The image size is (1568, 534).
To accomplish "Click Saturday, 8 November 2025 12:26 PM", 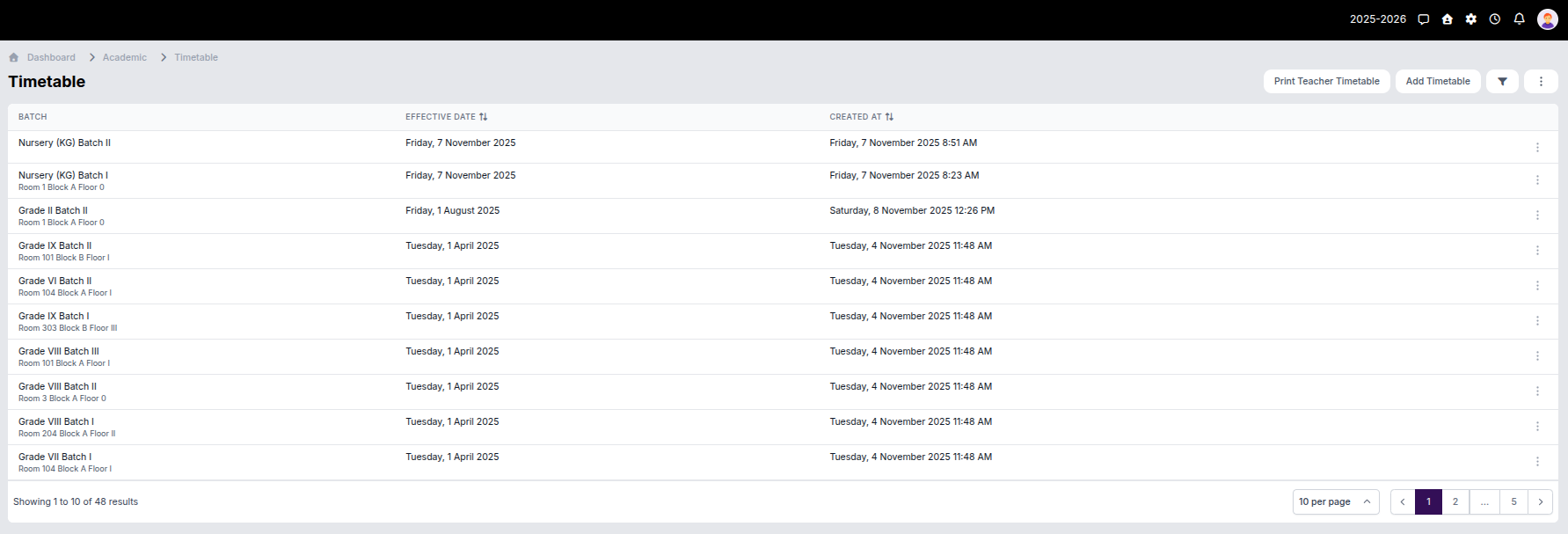I will 912,210.
